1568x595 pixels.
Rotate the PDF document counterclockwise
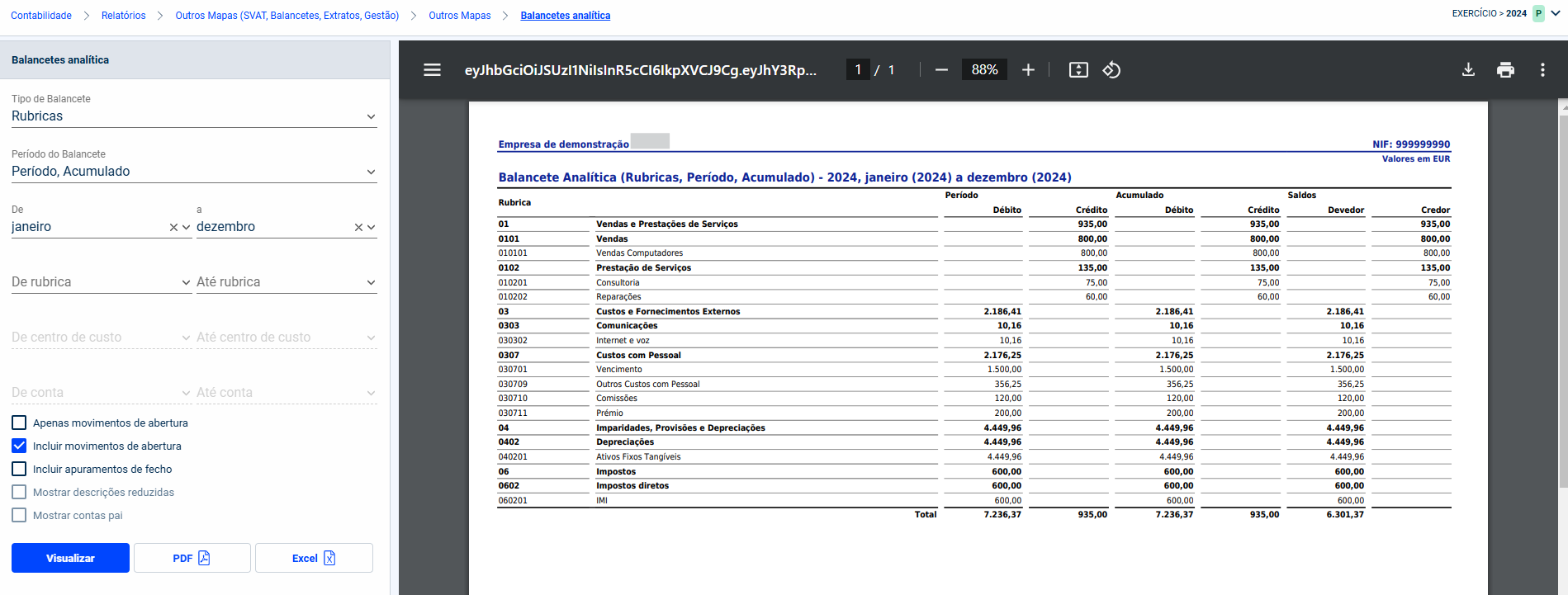(x=1111, y=70)
